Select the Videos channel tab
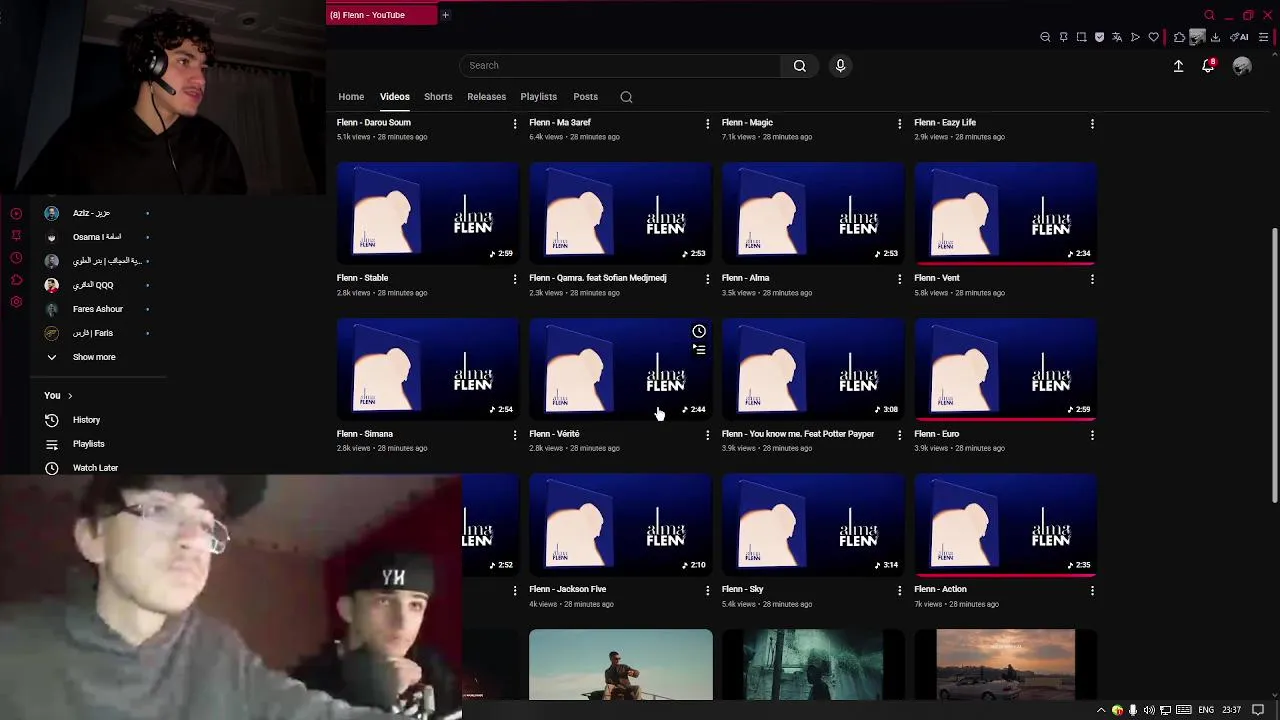Viewport: 1280px width, 720px height. tap(395, 97)
